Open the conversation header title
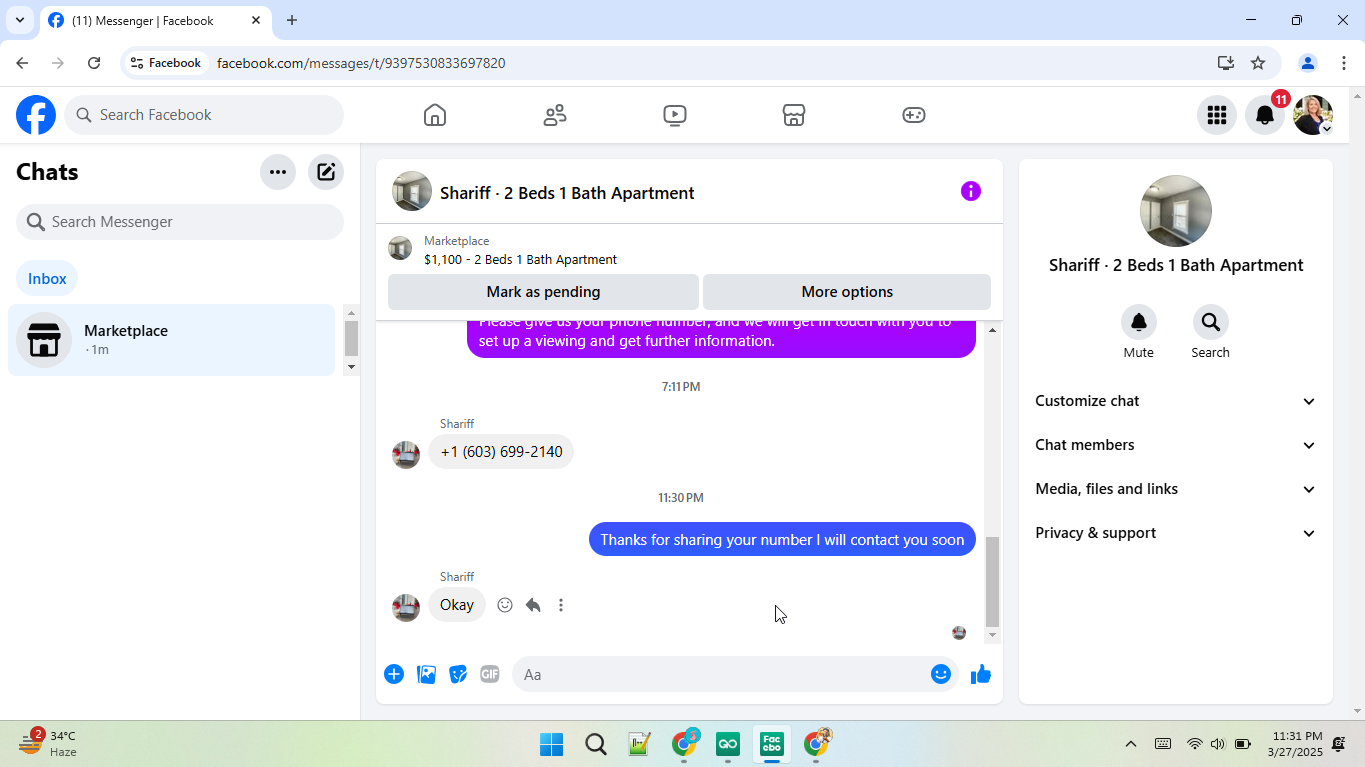 point(567,193)
